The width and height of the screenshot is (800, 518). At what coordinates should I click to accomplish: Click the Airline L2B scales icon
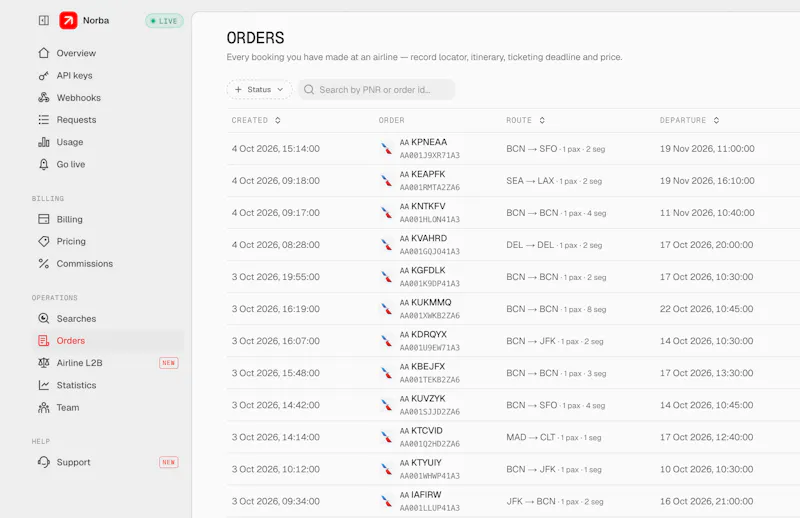(x=44, y=363)
